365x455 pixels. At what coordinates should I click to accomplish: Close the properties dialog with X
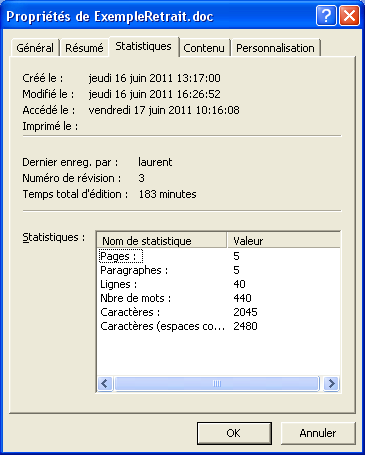349,16
